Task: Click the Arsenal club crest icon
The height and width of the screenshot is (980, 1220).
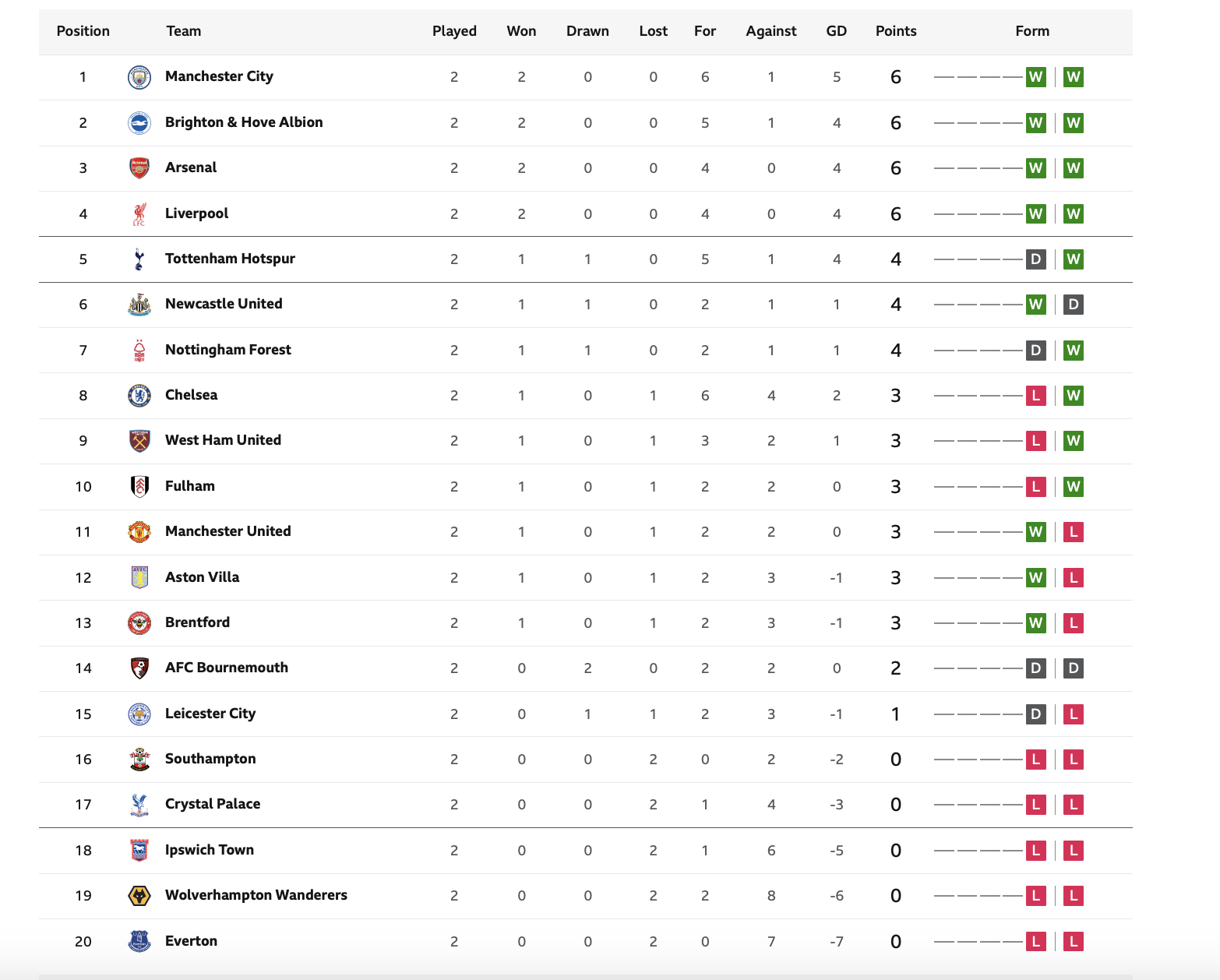Action: tap(139, 168)
